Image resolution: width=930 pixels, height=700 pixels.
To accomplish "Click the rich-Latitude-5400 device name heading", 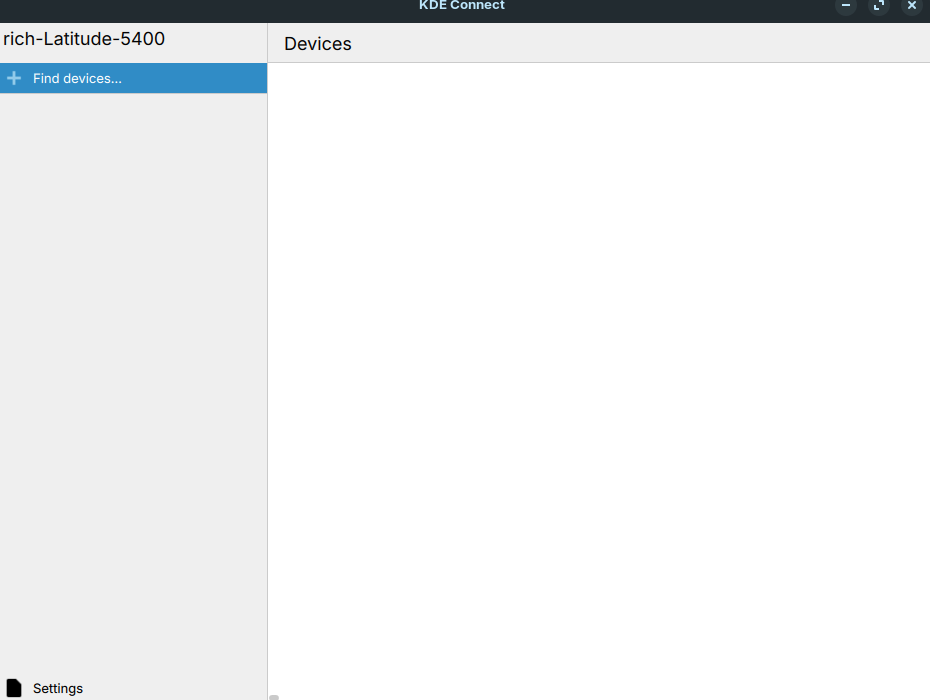I will coord(84,40).
